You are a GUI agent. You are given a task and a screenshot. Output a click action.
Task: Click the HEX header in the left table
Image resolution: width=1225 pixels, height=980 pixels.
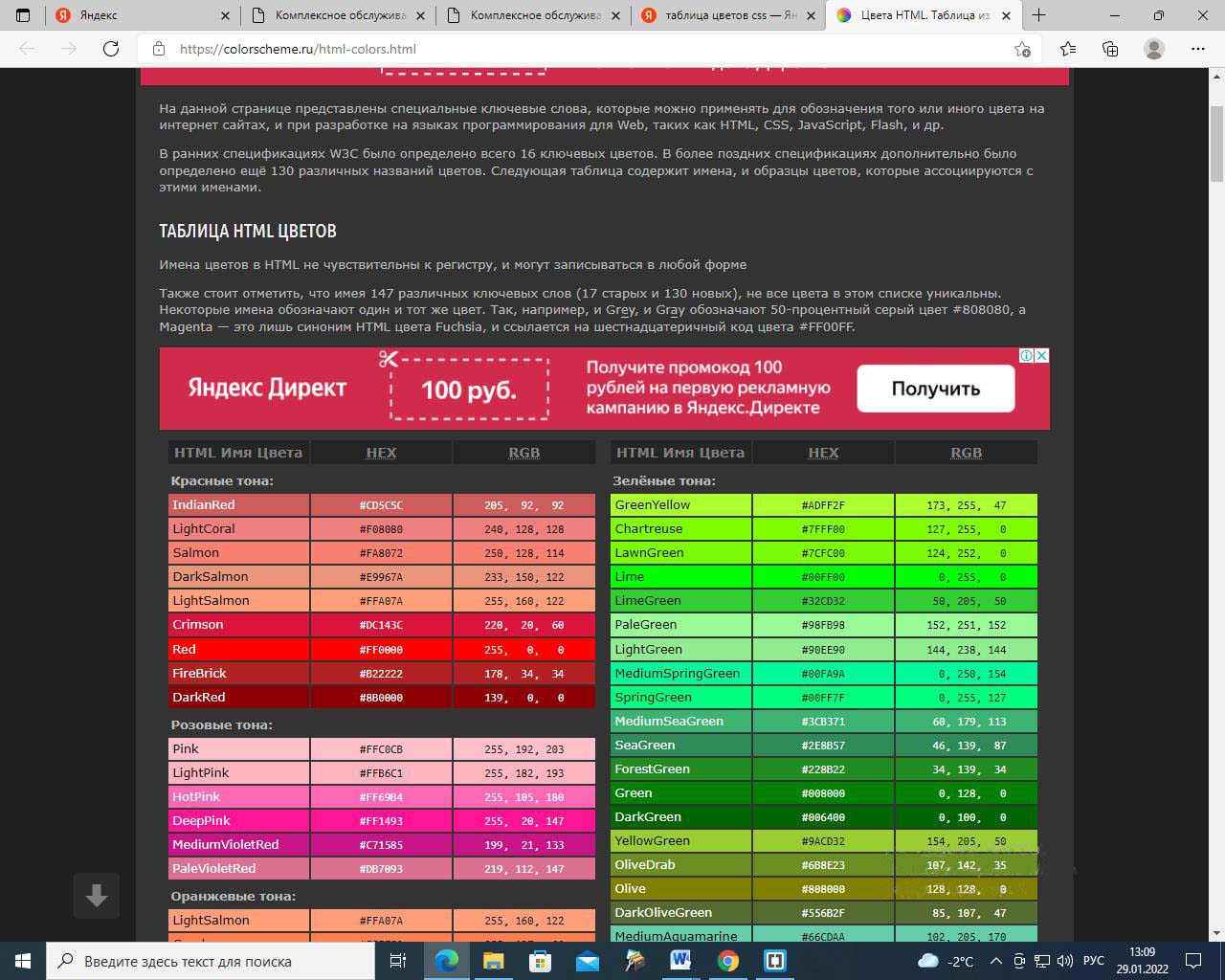click(x=381, y=453)
